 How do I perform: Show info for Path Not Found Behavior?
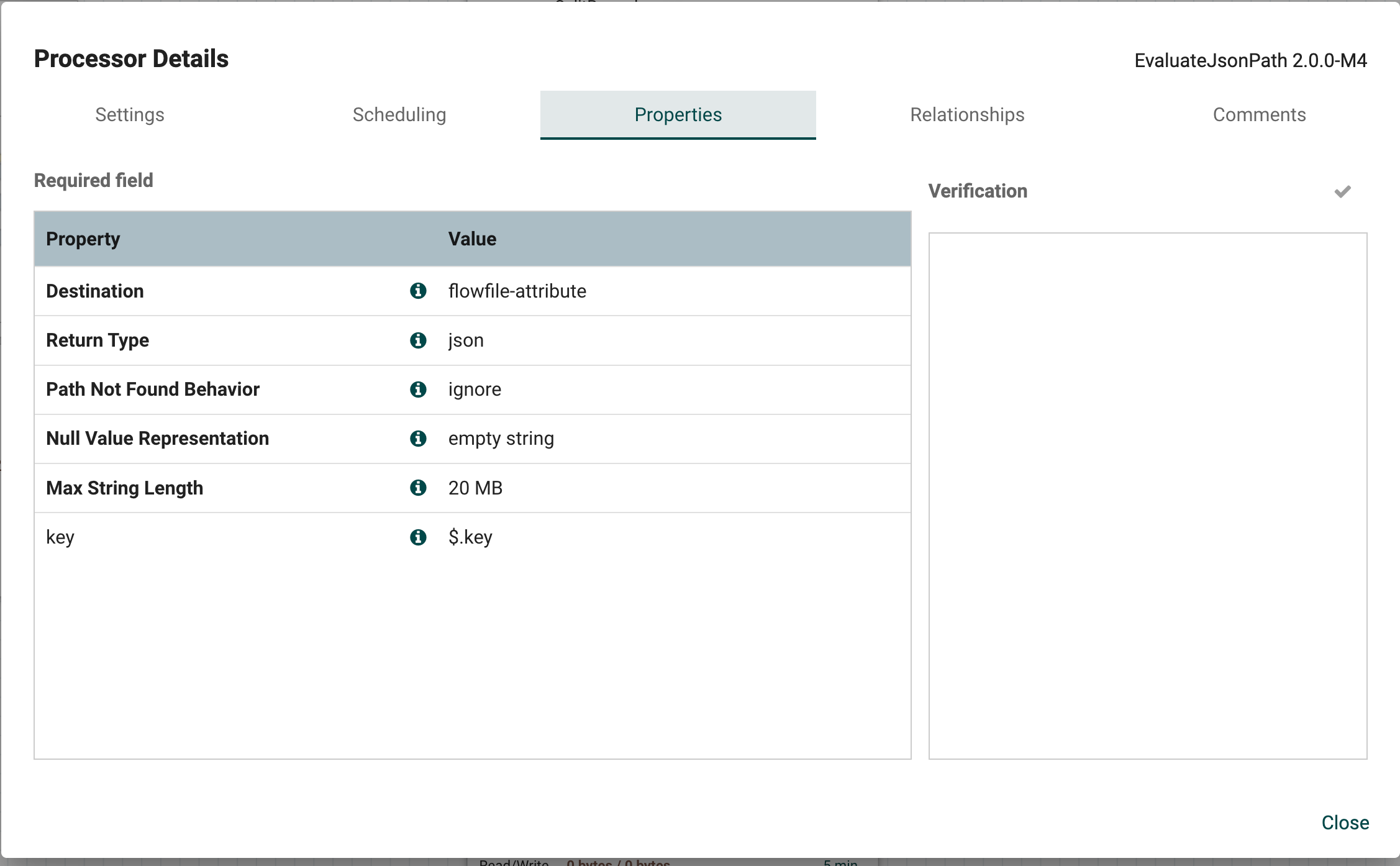coord(418,389)
